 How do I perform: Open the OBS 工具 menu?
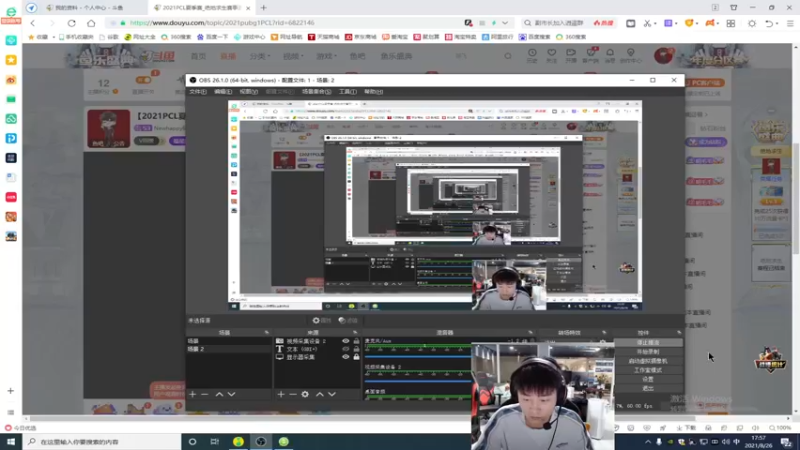click(347, 92)
